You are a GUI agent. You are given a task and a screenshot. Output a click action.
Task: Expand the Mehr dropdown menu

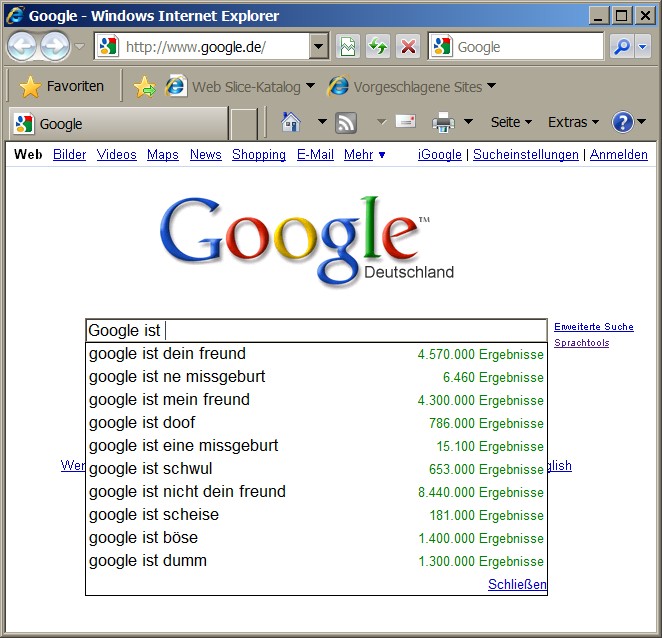pos(364,155)
